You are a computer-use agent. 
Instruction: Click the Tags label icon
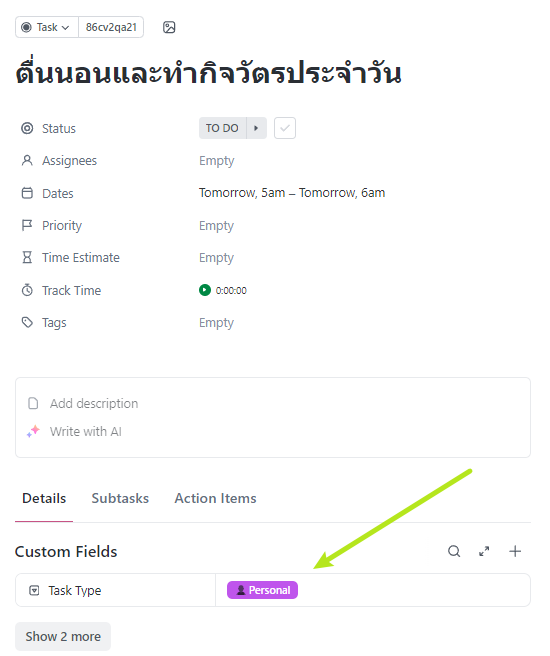coord(27,322)
